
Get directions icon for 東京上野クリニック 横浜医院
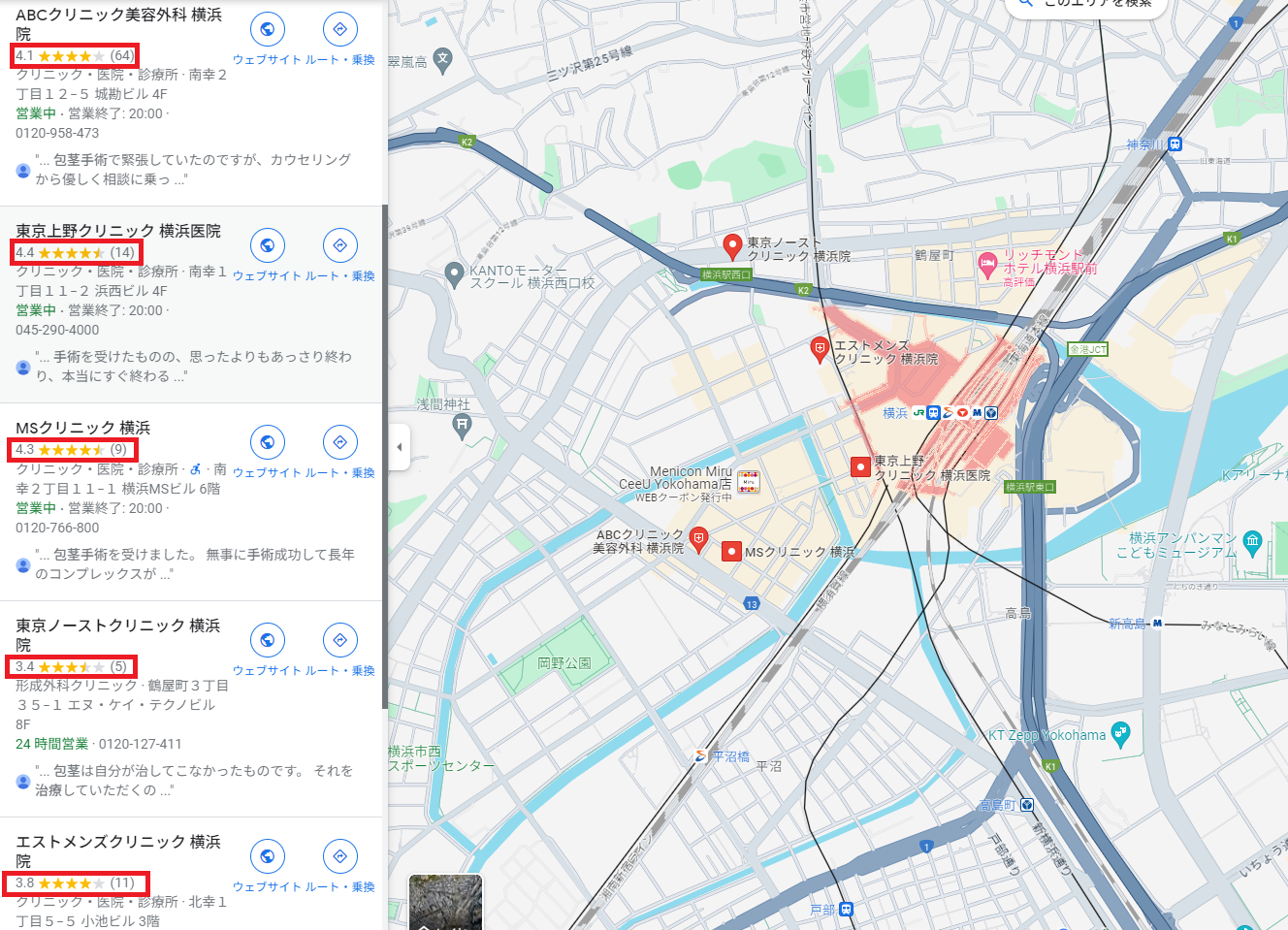[339, 245]
